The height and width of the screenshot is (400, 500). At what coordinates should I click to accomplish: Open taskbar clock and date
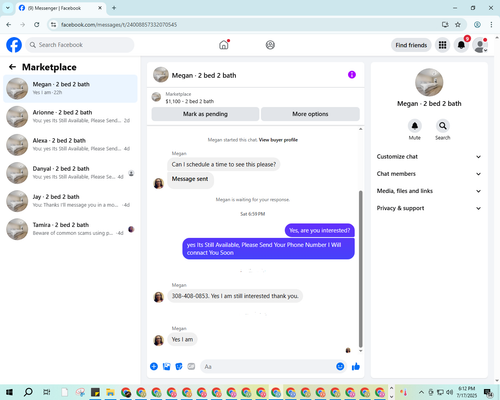tap(467, 392)
